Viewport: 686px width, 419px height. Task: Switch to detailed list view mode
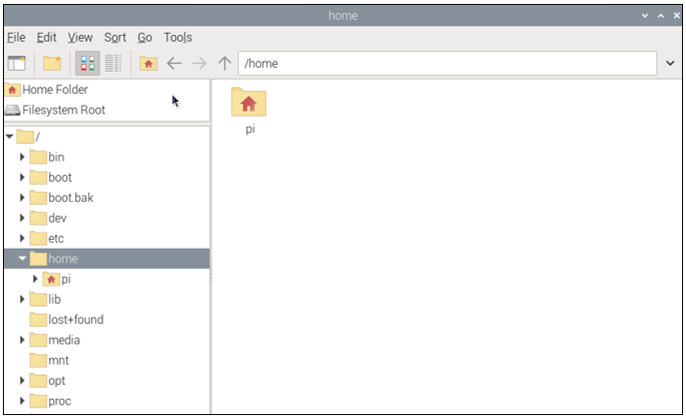pyautogui.click(x=113, y=63)
